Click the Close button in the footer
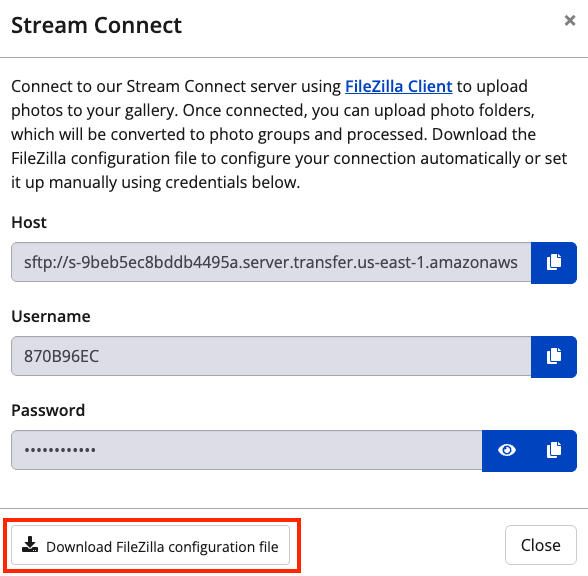The image size is (588, 576). click(x=540, y=545)
